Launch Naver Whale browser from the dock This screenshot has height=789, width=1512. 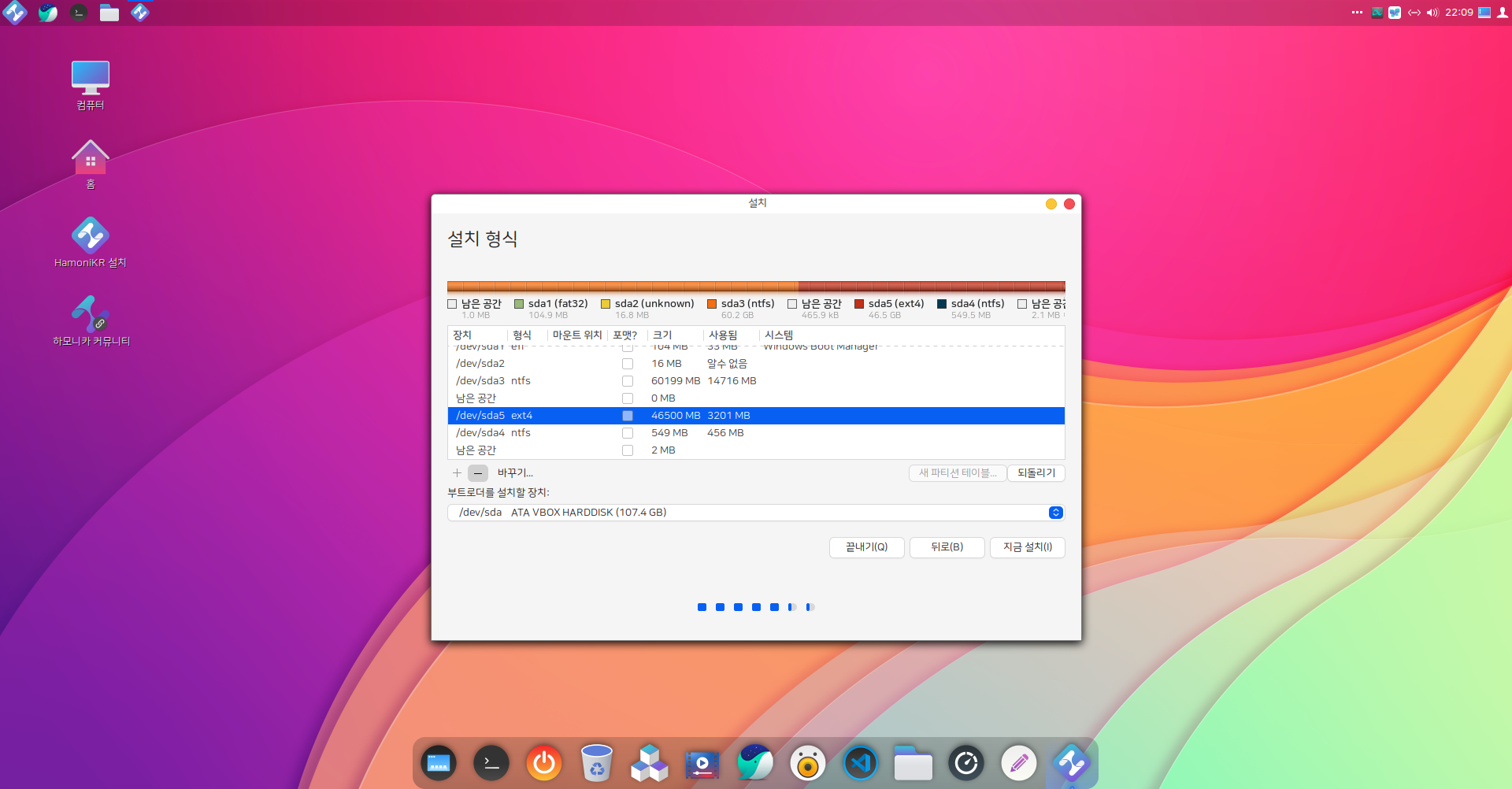(754, 763)
